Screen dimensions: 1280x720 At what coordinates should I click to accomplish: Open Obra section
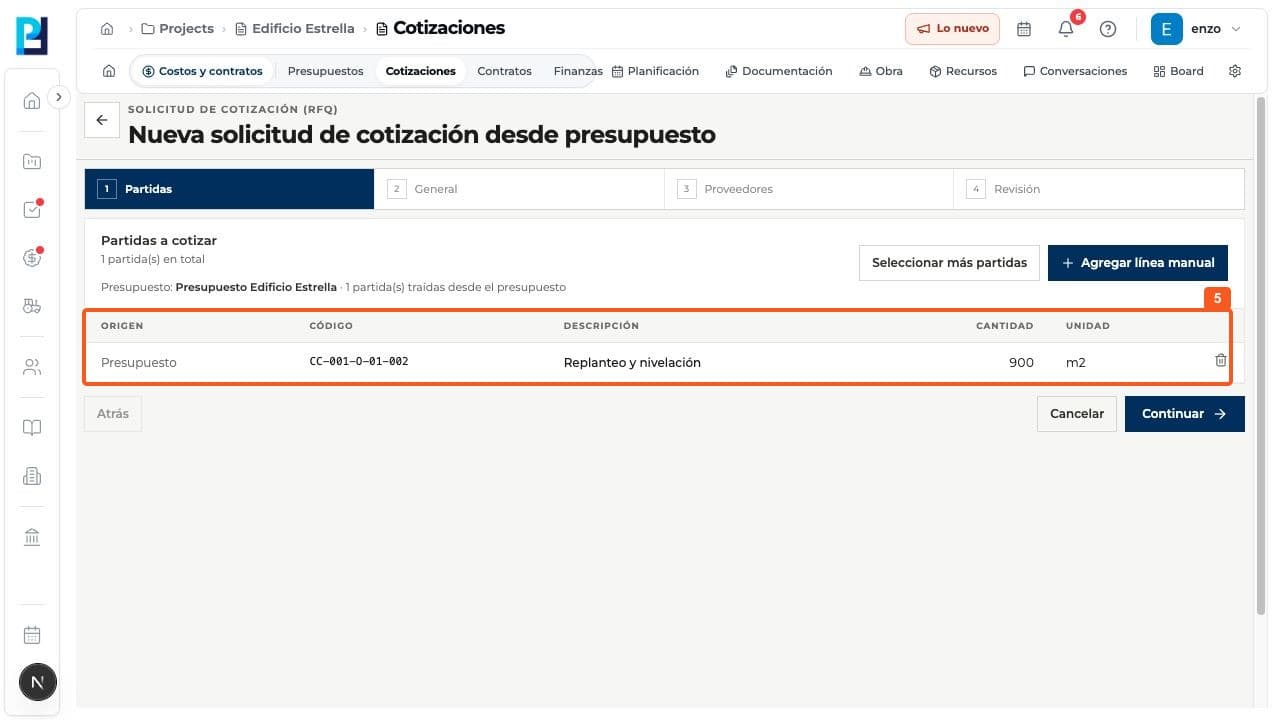881,71
